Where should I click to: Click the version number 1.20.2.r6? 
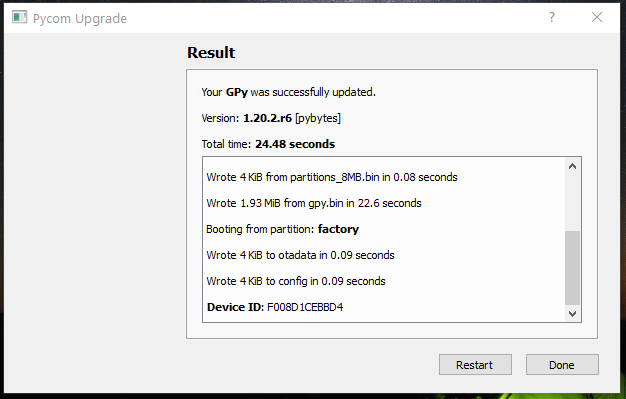pyautogui.click(x=267, y=118)
